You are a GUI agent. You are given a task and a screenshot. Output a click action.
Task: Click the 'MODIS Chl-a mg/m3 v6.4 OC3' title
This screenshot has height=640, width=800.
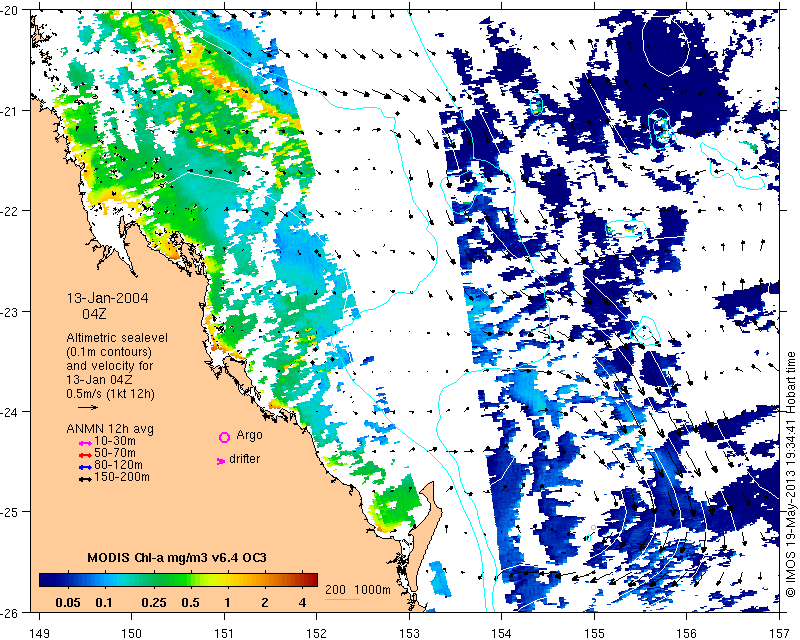pyautogui.click(x=177, y=557)
